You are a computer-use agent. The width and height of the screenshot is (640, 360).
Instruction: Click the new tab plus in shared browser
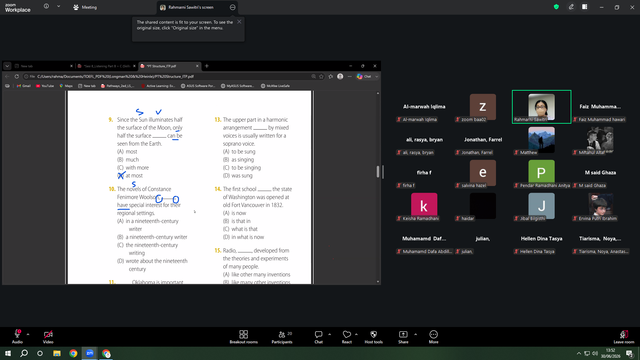tap(207, 66)
